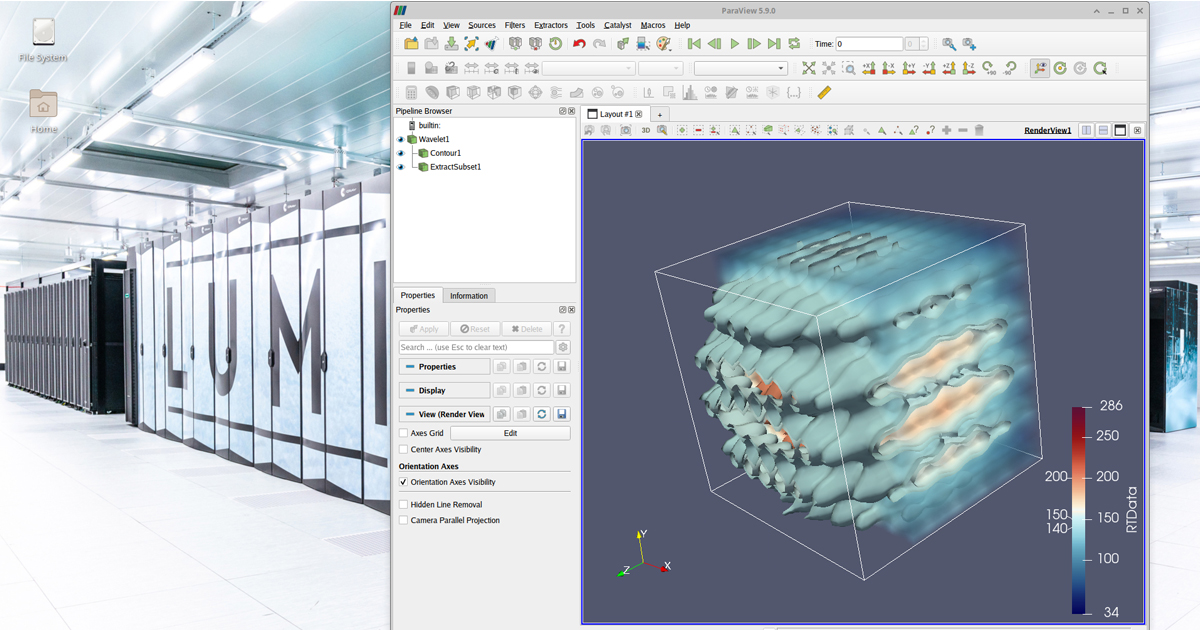Enable the Axes Grid checkbox

(x=404, y=433)
